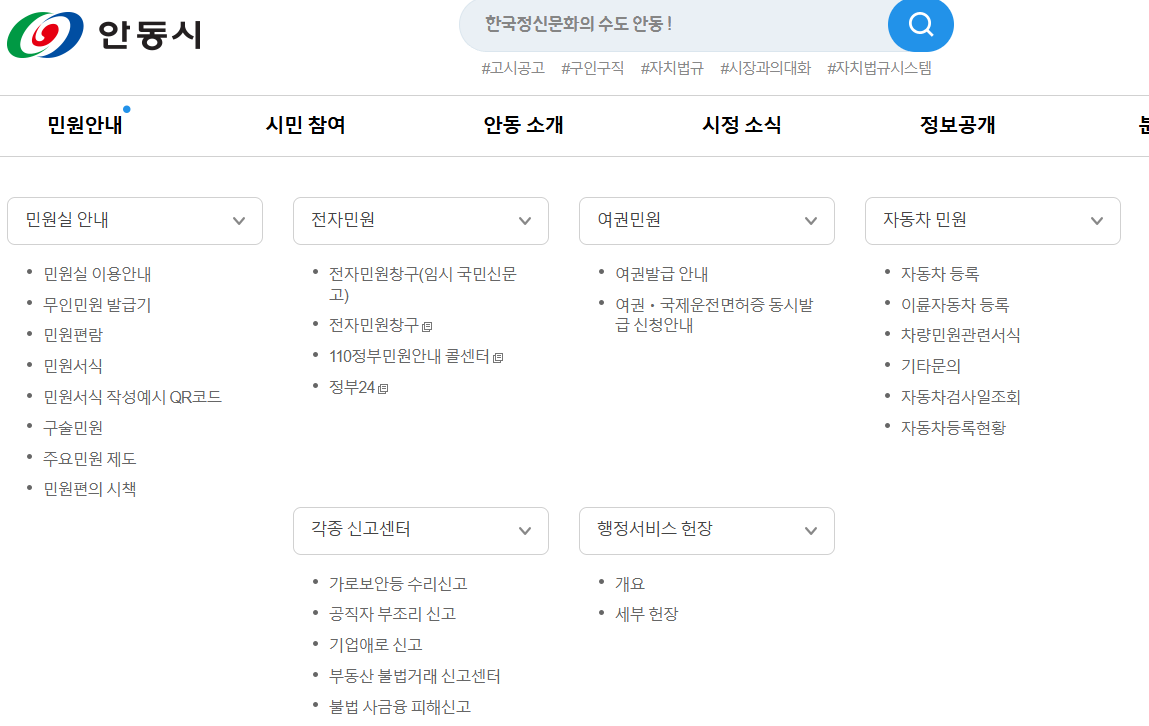Collapse the 민원실 안내 dropdown chevron
The height and width of the screenshot is (726, 1149).
[x=239, y=220]
